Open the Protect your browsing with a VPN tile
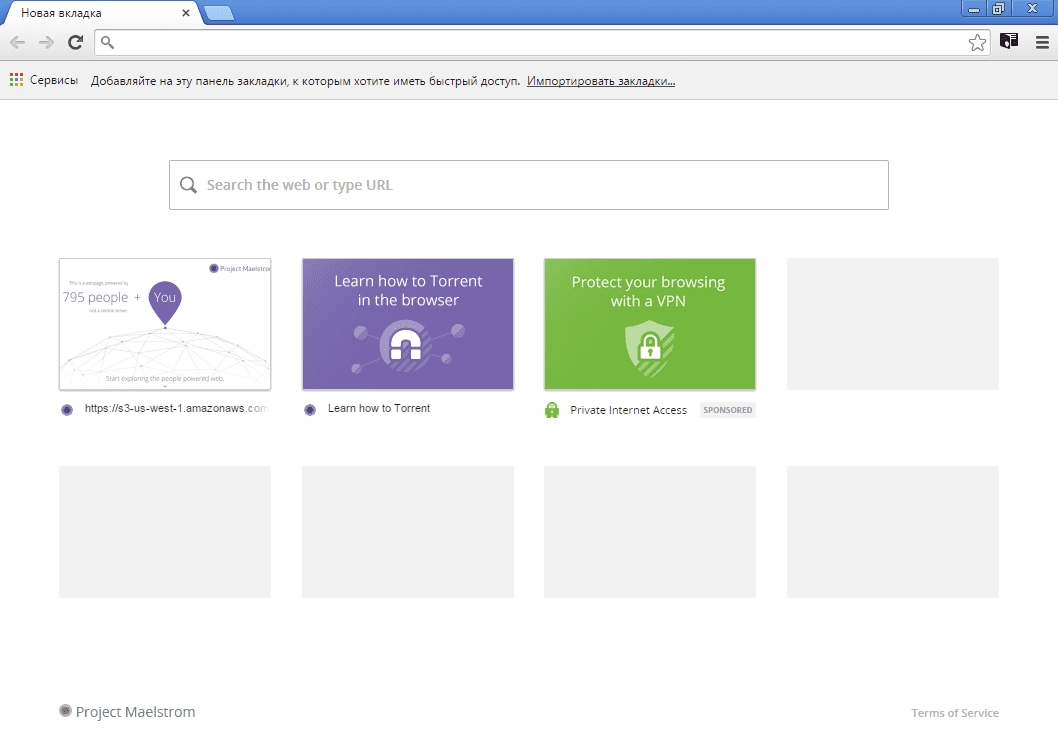The width and height of the screenshot is (1058, 736). [x=650, y=324]
